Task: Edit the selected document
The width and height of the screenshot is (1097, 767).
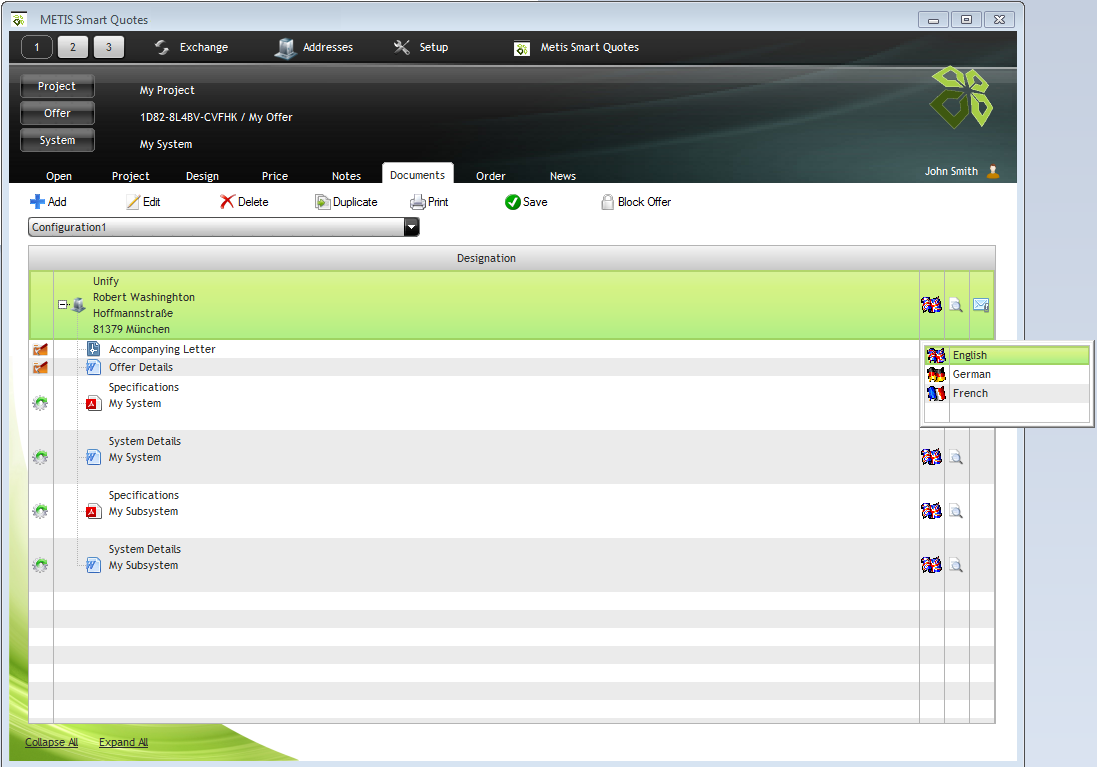Action: click(143, 202)
